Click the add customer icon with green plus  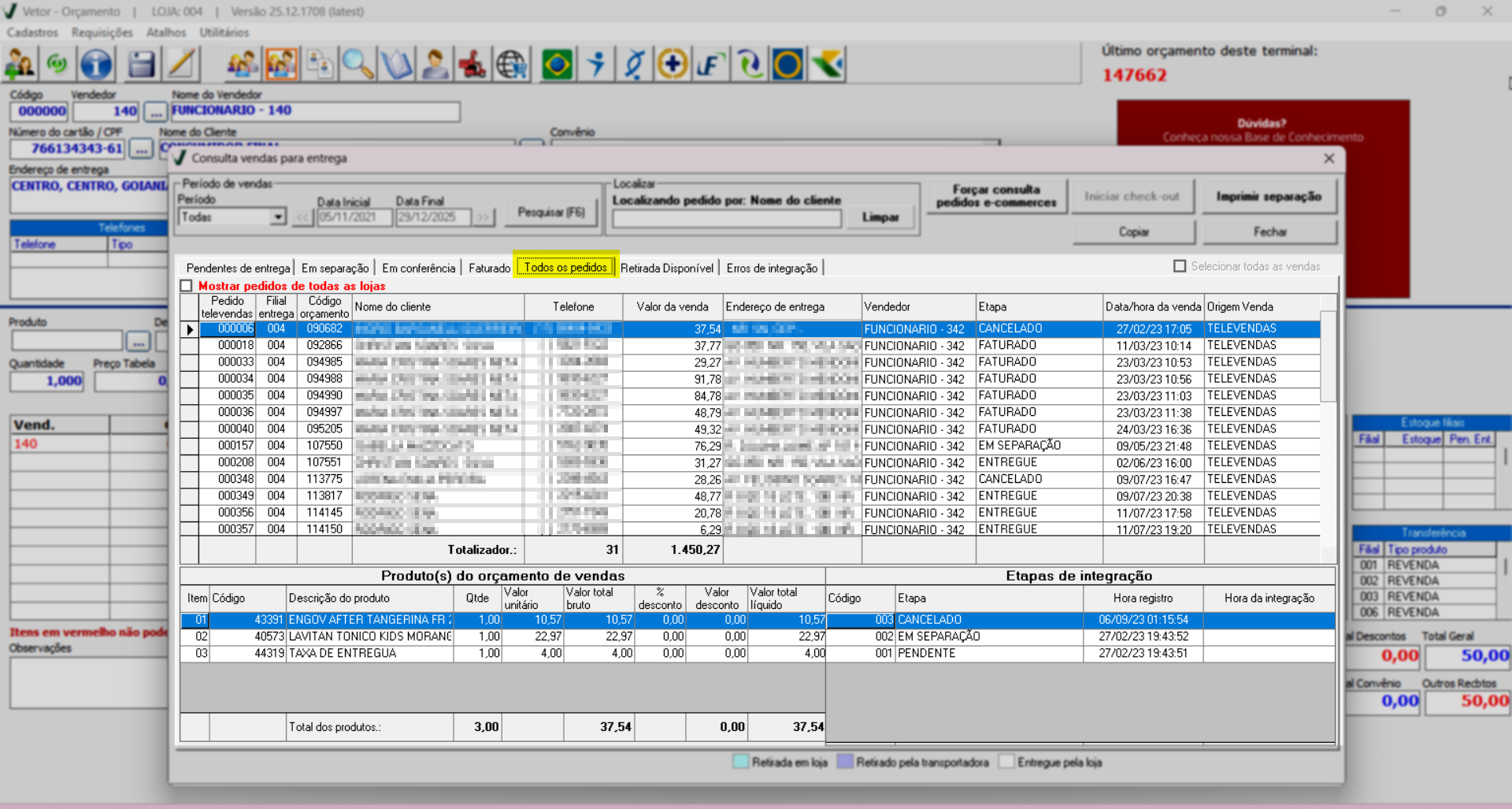click(19, 65)
